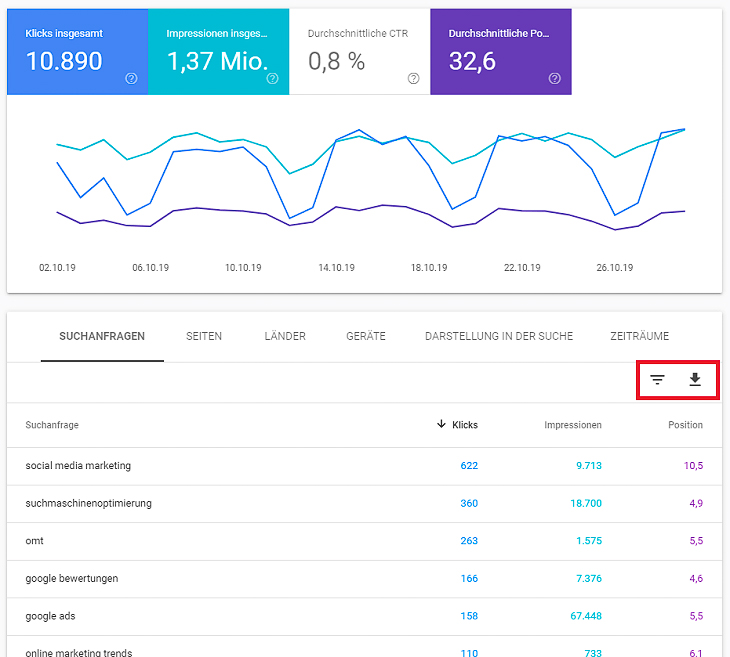Screen dimensions: 730x657
Task: Click help icon on Durchschnittliche CTR card
Action: pos(413,79)
